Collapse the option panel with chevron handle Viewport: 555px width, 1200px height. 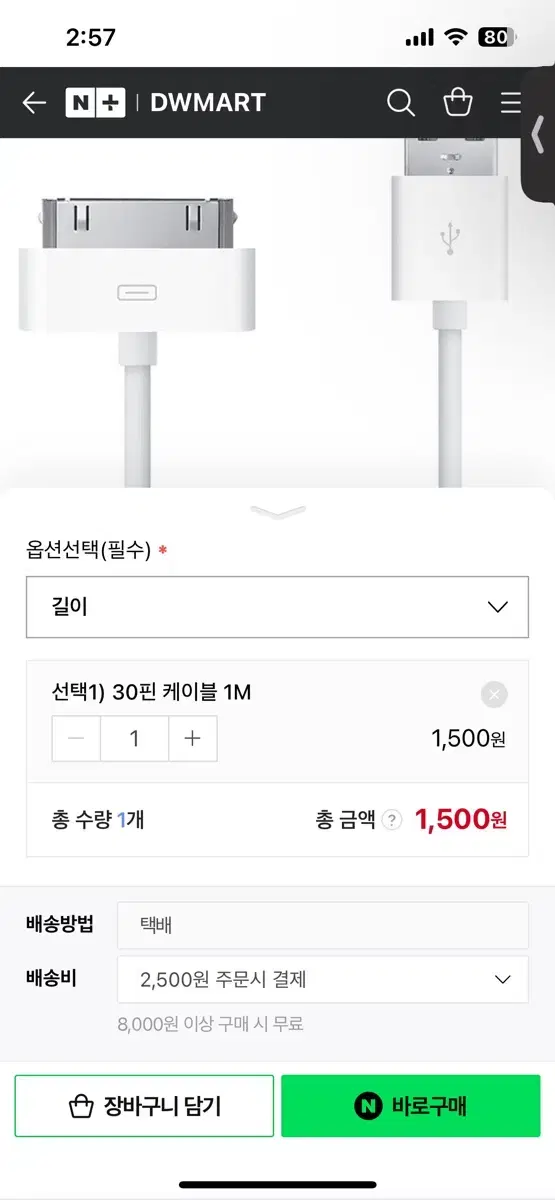(277, 511)
